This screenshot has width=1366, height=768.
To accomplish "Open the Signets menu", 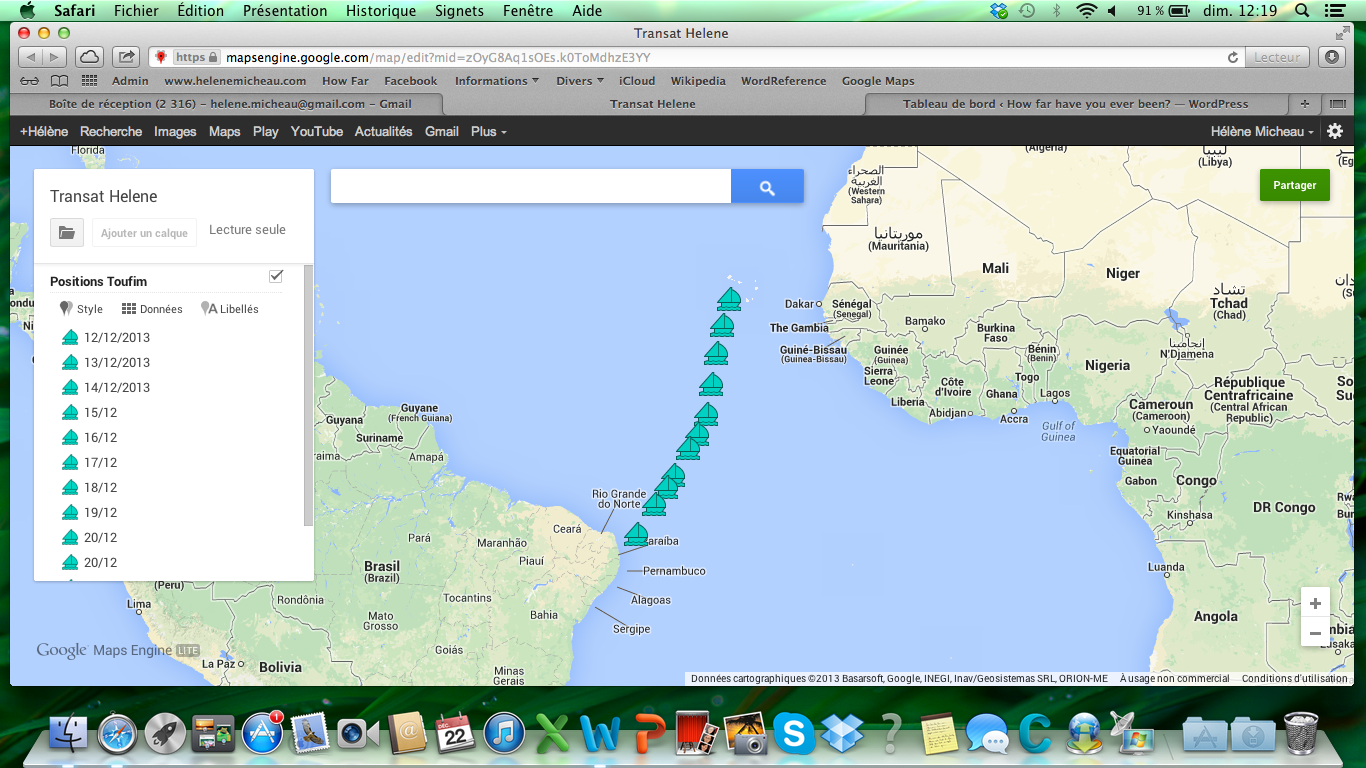I will [459, 11].
